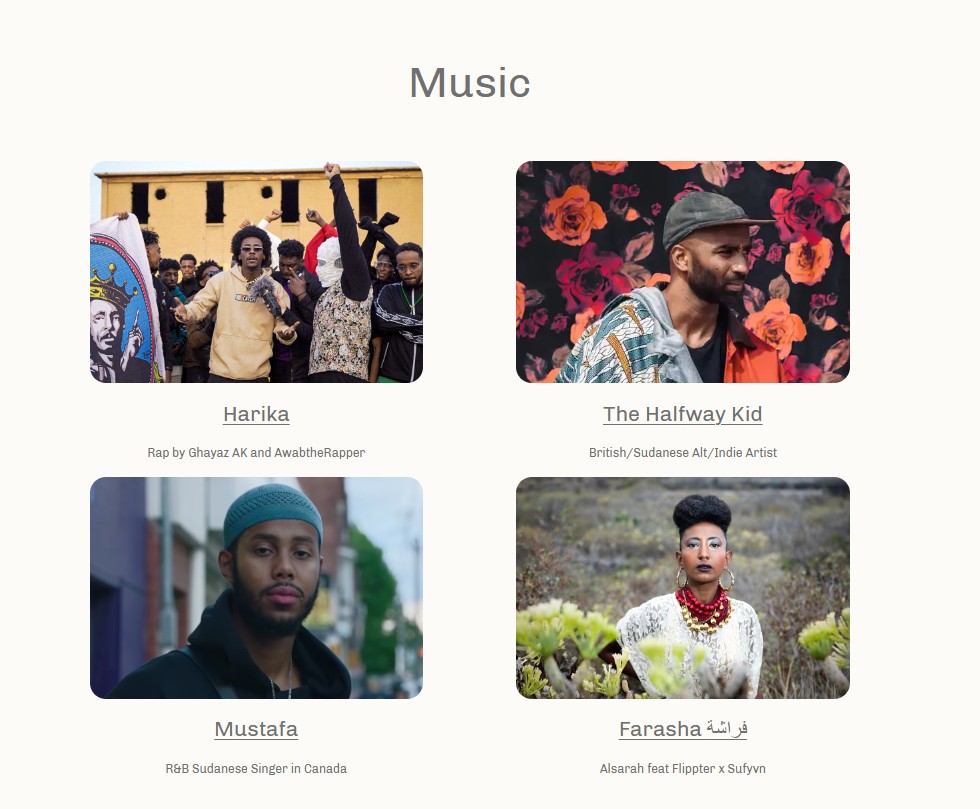The height and width of the screenshot is (809, 980).
Task: Click the teal knit cap in Mustafa photo
Action: (272, 514)
